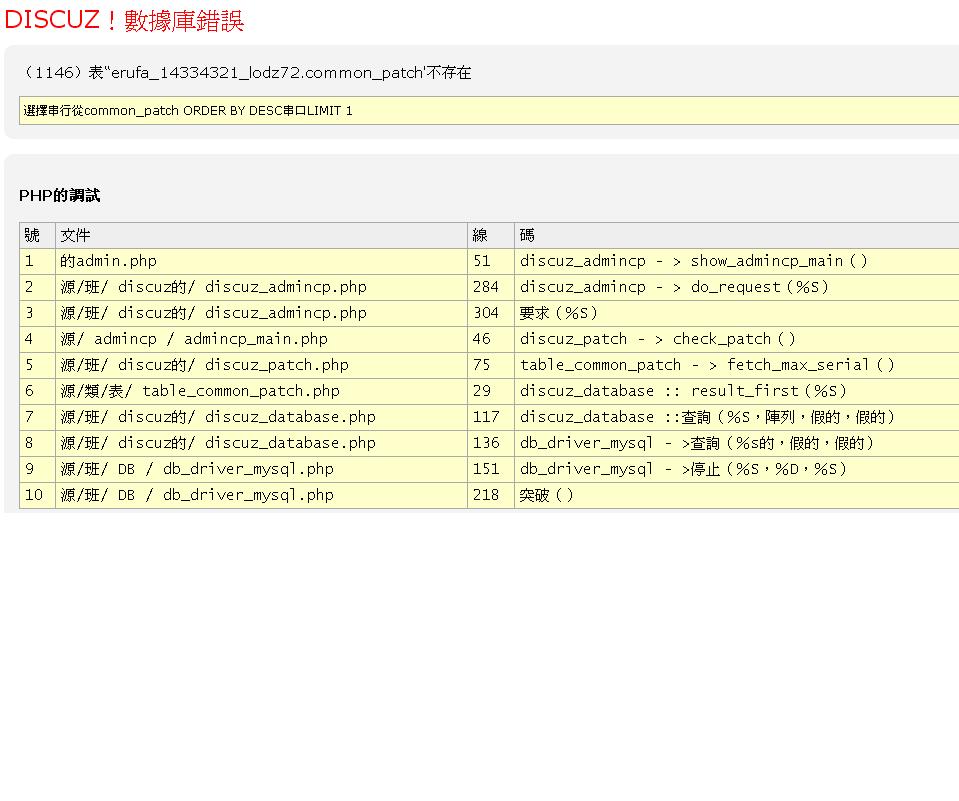This screenshot has width=959, height=801.
Task: Click the (1146) table not exist error message
Action: pos(246,73)
